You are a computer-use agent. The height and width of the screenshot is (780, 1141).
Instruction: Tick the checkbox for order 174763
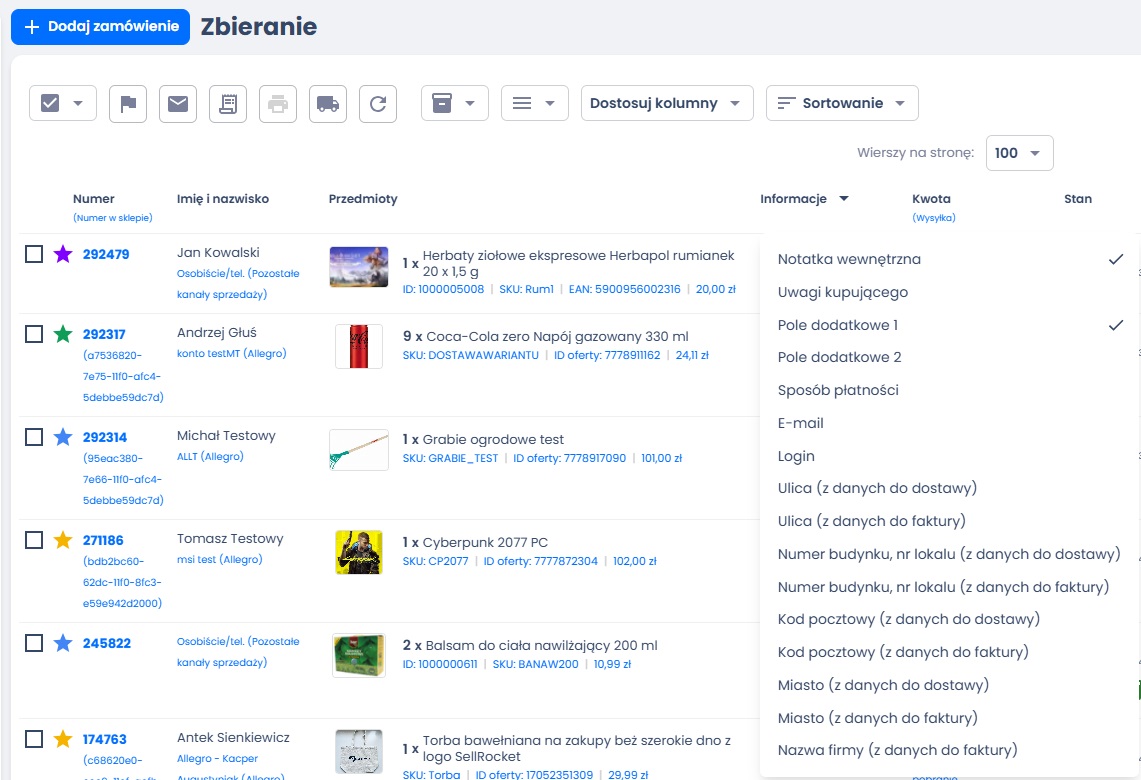34,739
